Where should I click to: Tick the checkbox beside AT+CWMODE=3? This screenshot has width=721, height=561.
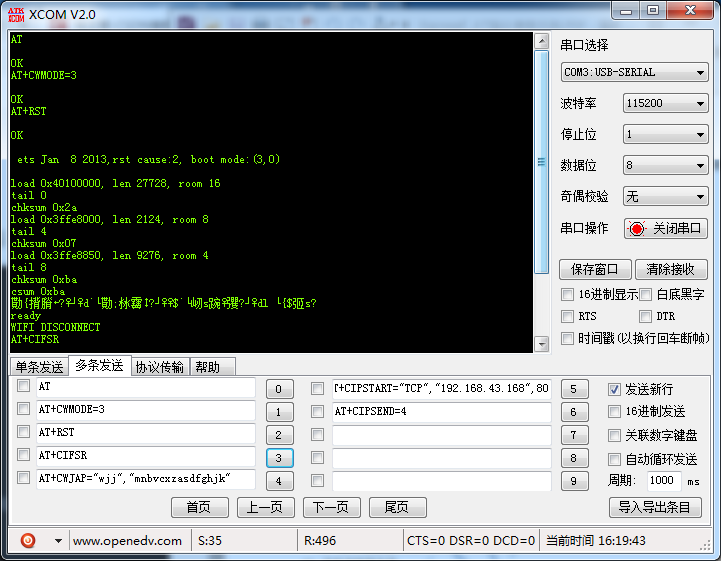[x=23, y=408]
